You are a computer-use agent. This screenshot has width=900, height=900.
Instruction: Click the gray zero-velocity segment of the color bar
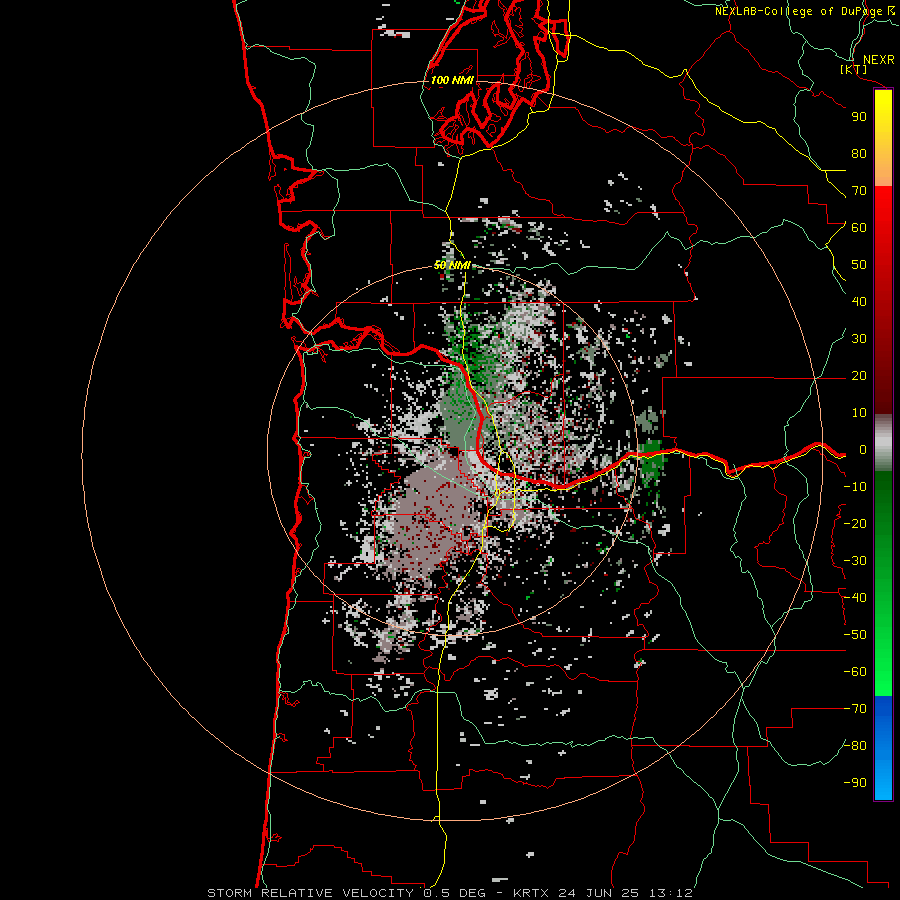[883, 442]
